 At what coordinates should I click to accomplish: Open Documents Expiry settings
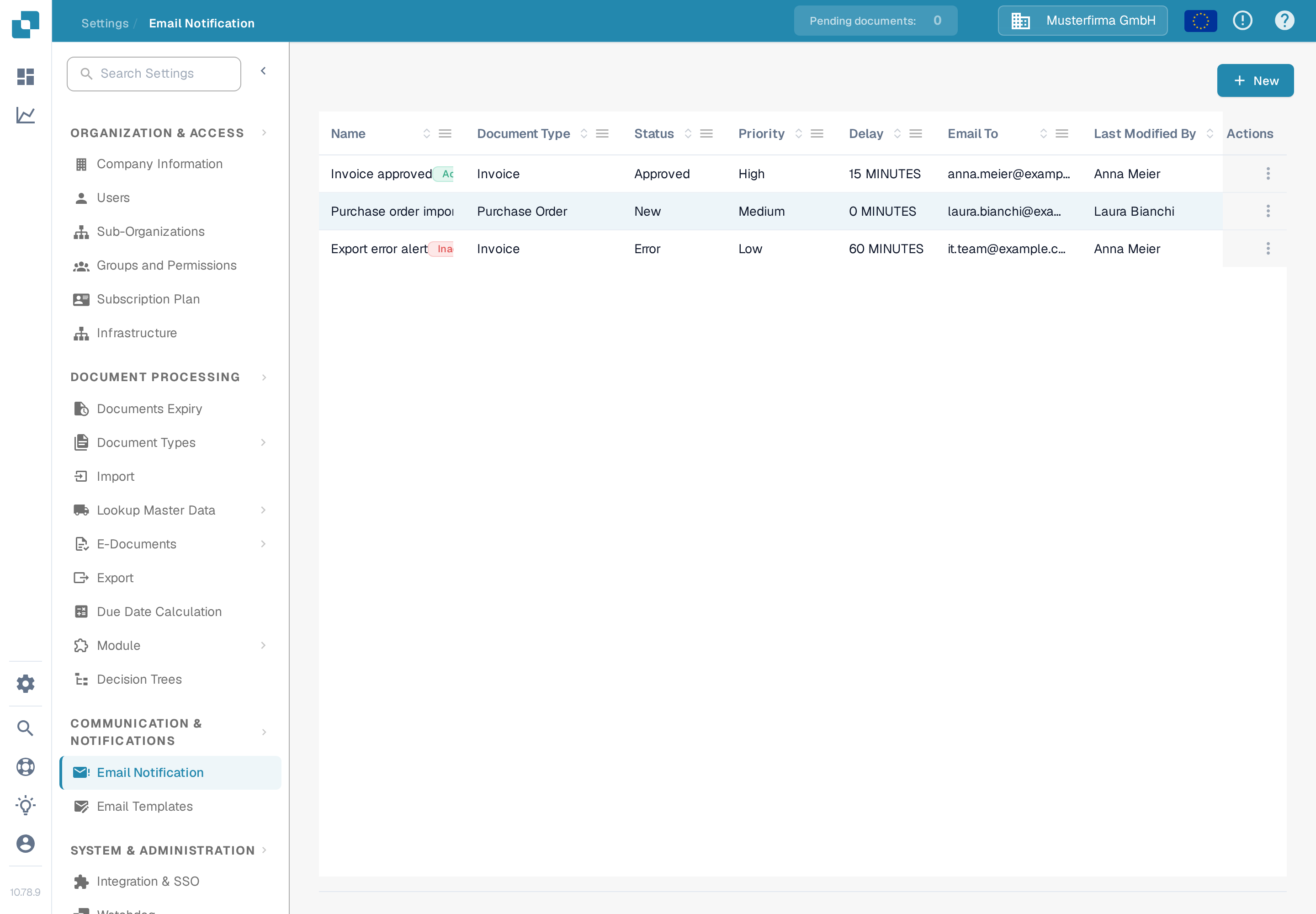170,409
